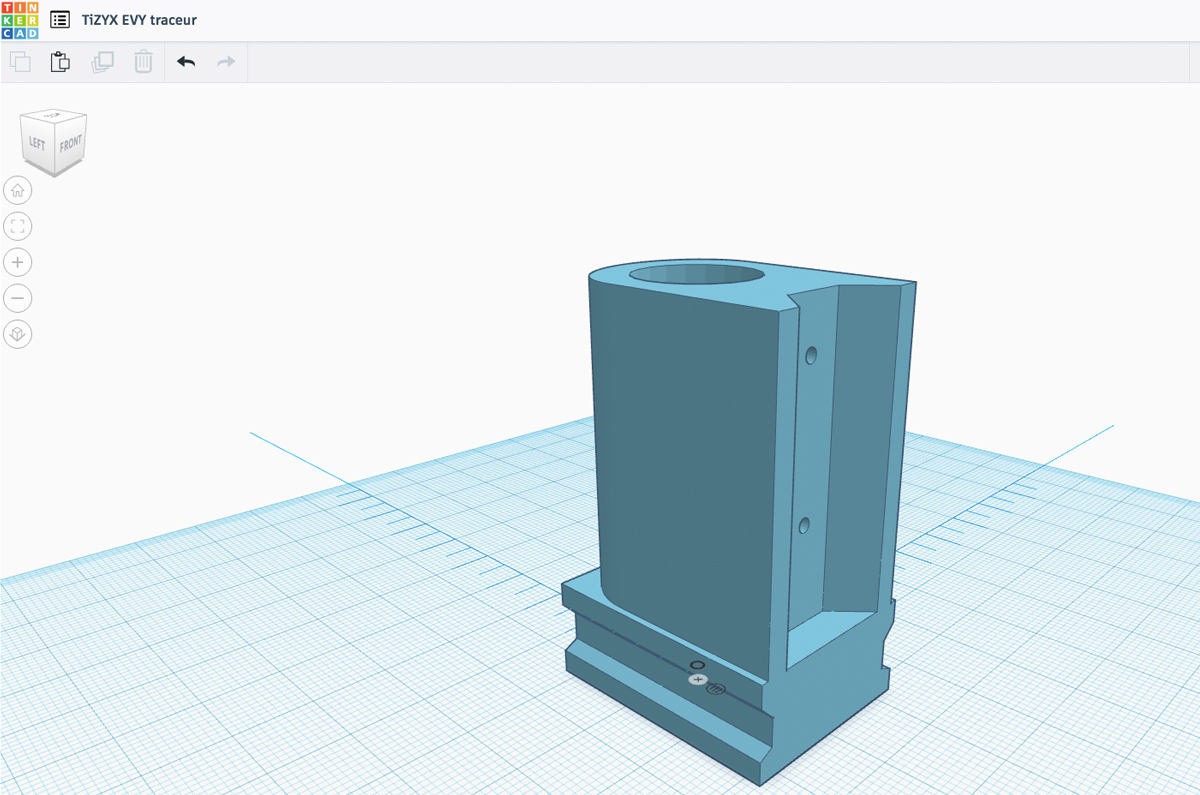The width and height of the screenshot is (1200, 795).
Task: Reset camera with Home view button
Action: click(18, 190)
